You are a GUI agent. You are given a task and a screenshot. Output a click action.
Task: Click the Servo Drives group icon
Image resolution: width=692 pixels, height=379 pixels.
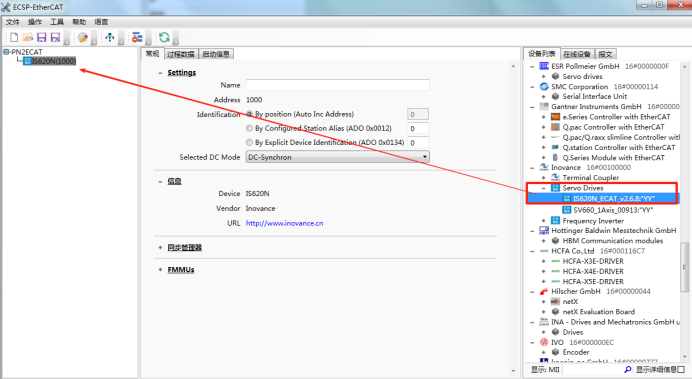pyautogui.click(x=556, y=188)
